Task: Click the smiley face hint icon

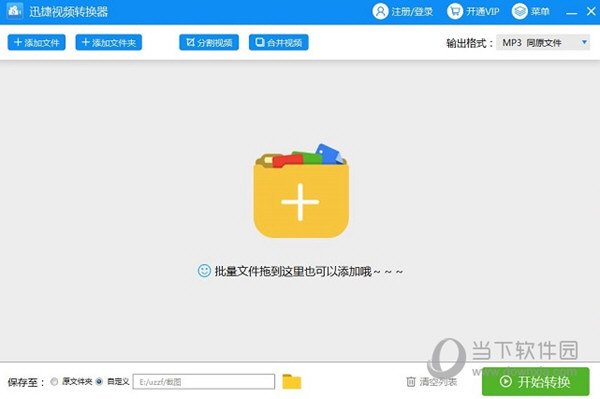Action: coord(204,271)
